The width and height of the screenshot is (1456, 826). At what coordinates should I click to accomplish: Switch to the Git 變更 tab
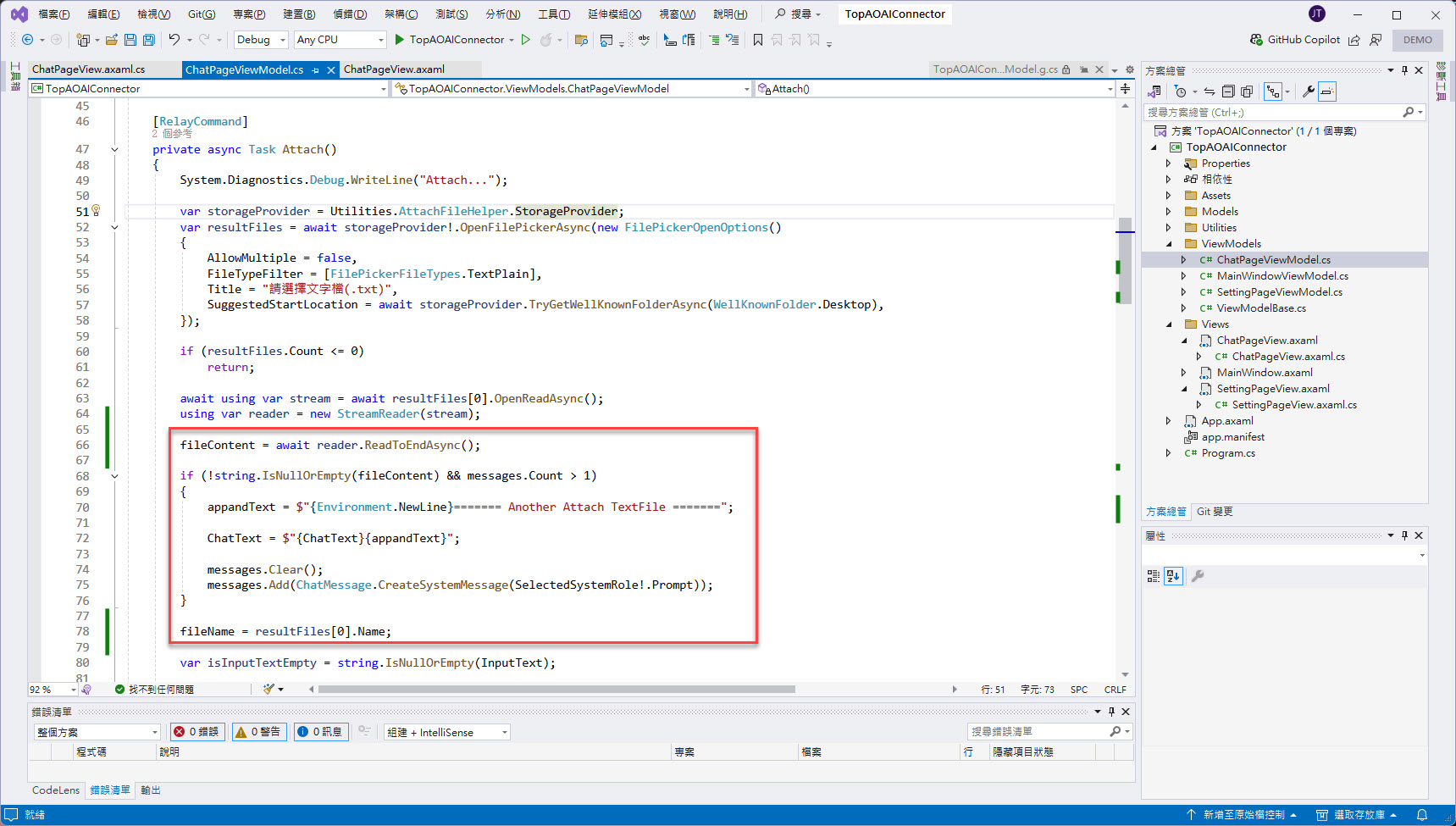click(x=1215, y=512)
